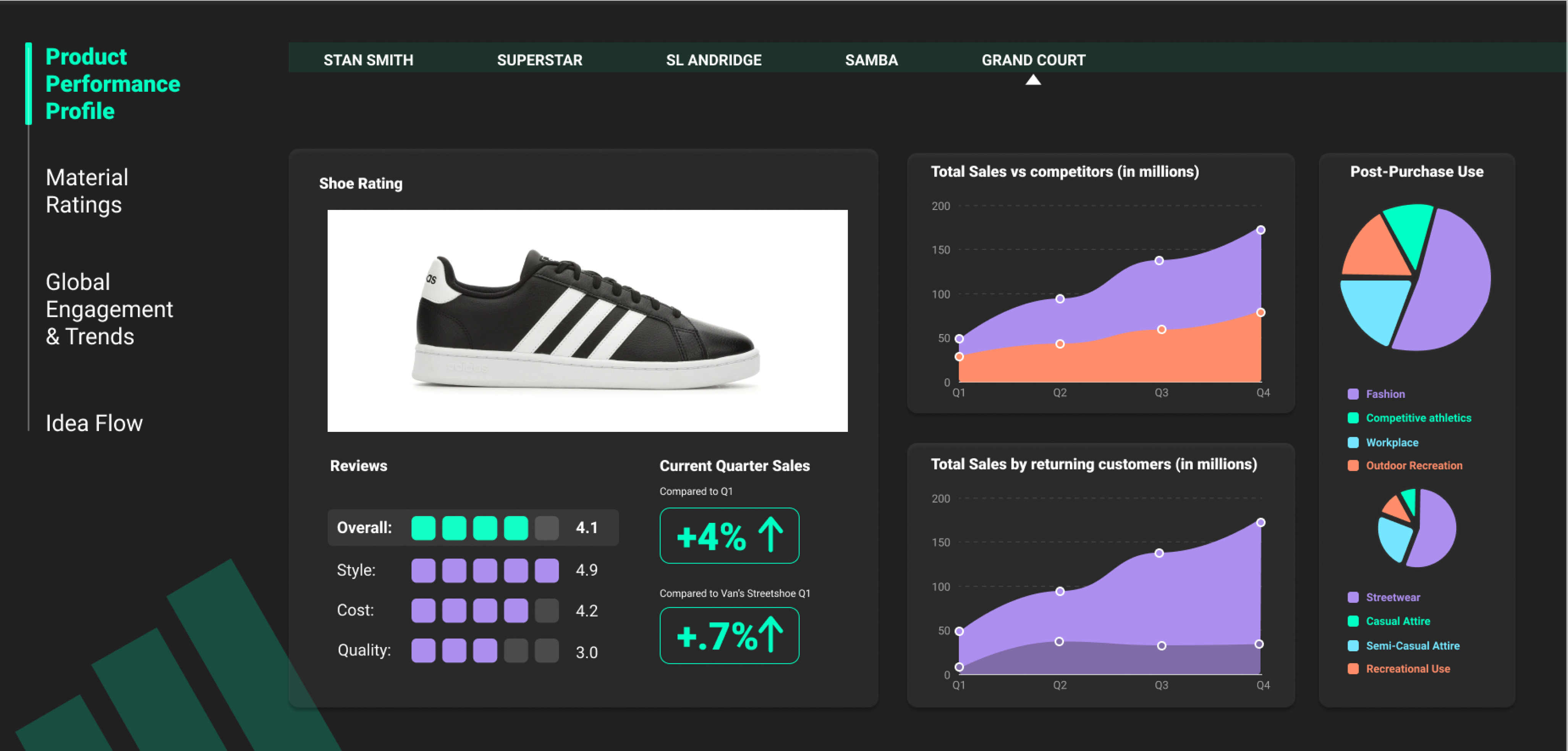Select the SL Andridge tab

pyautogui.click(x=714, y=60)
